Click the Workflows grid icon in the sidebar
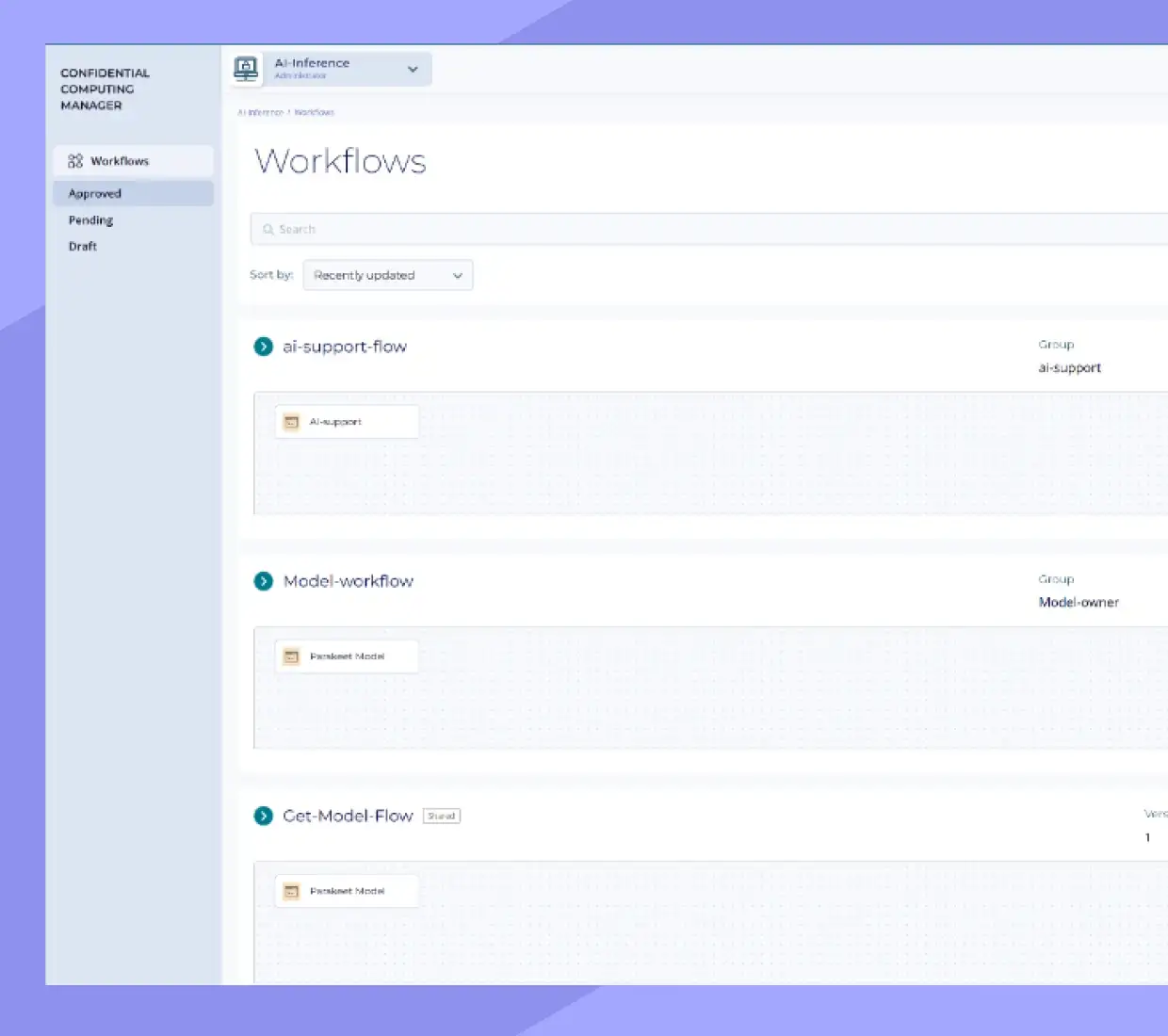 tap(76, 161)
